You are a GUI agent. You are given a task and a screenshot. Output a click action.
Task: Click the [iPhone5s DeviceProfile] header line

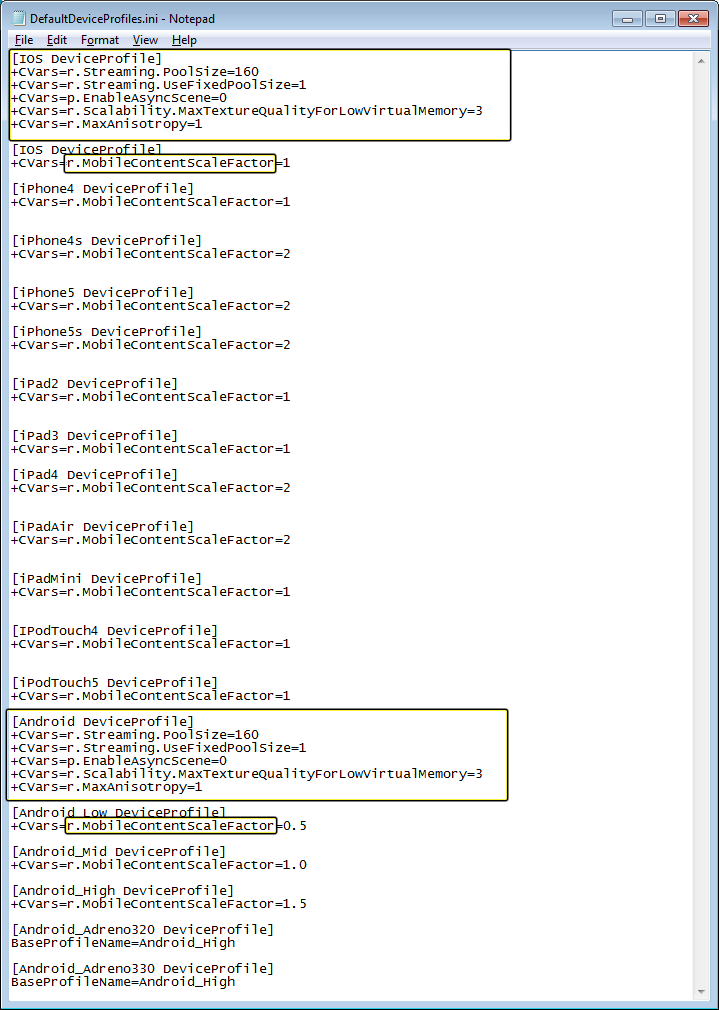pyautogui.click(x=106, y=332)
